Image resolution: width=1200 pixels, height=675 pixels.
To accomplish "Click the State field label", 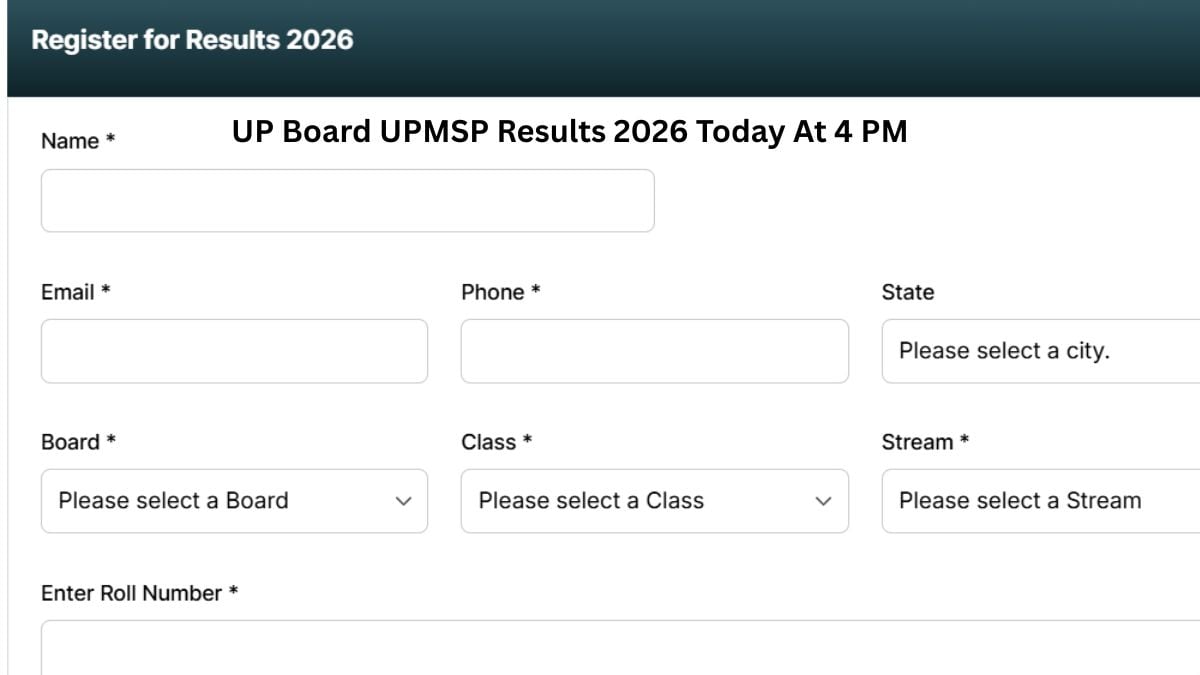I will pyautogui.click(x=907, y=292).
